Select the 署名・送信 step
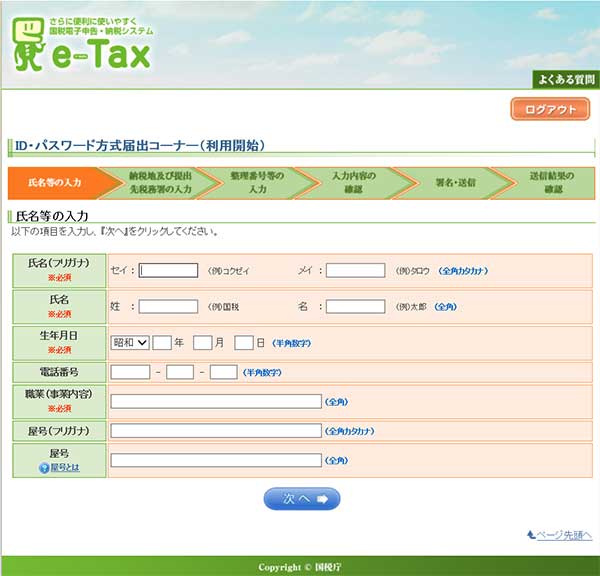This screenshot has height=576, width=600. [455, 182]
